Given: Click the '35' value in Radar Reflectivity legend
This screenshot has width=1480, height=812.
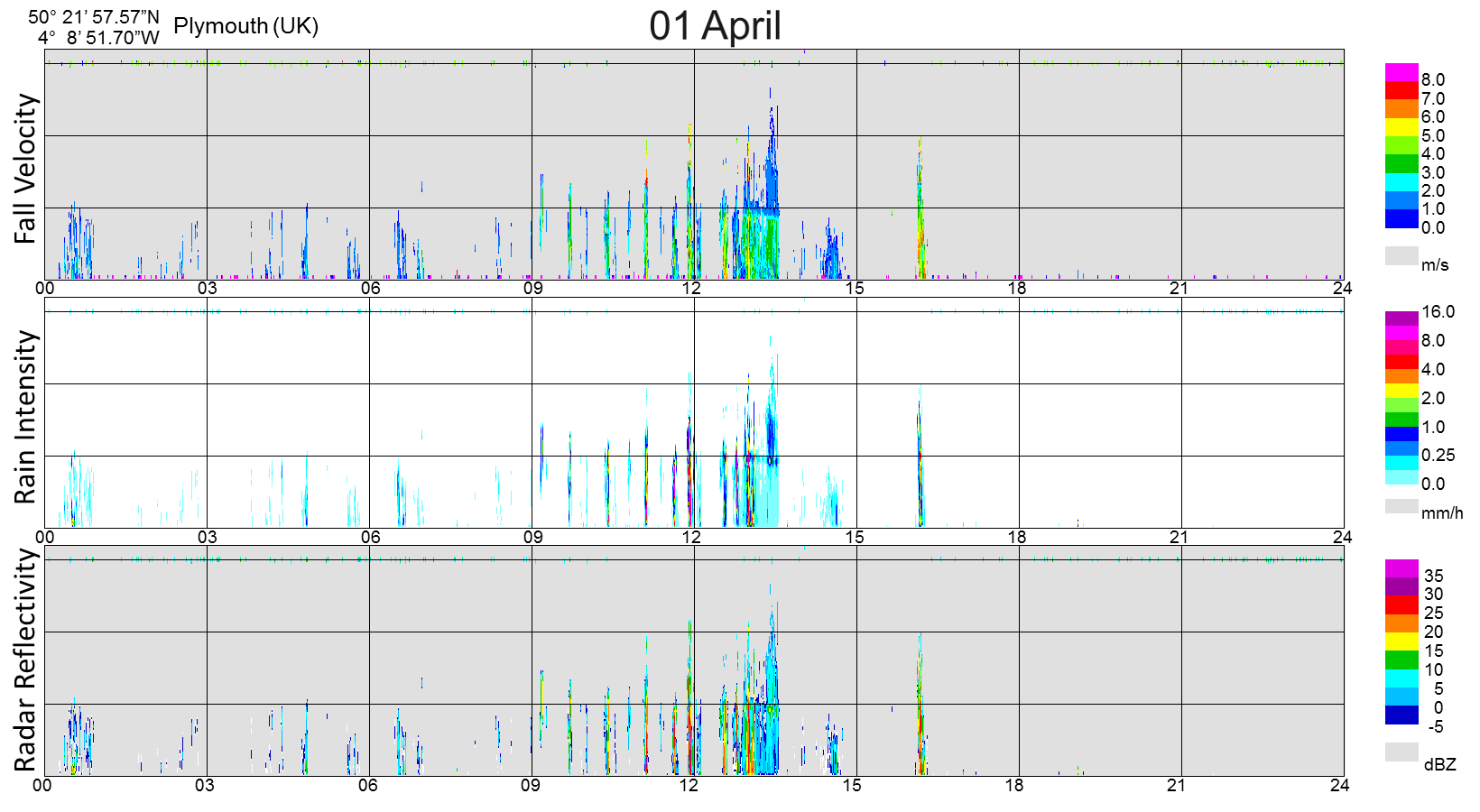Looking at the screenshot, I should point(1434,577).
